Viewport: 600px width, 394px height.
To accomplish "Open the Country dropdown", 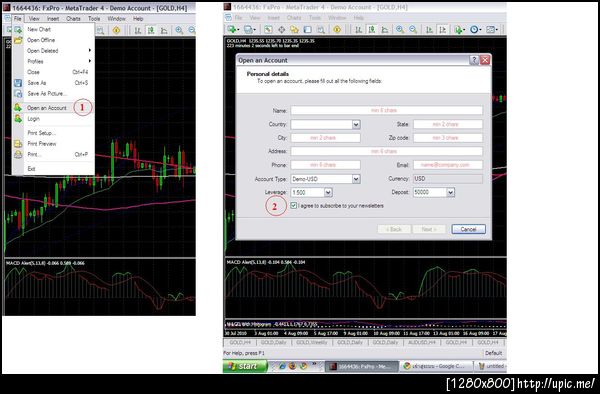I will point(356,124).
